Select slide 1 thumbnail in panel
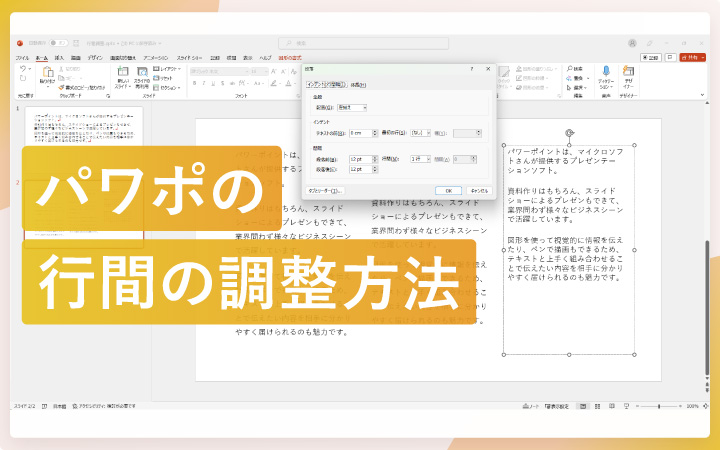720x450 pixels. pyautogui.click(x=84, y=126)
